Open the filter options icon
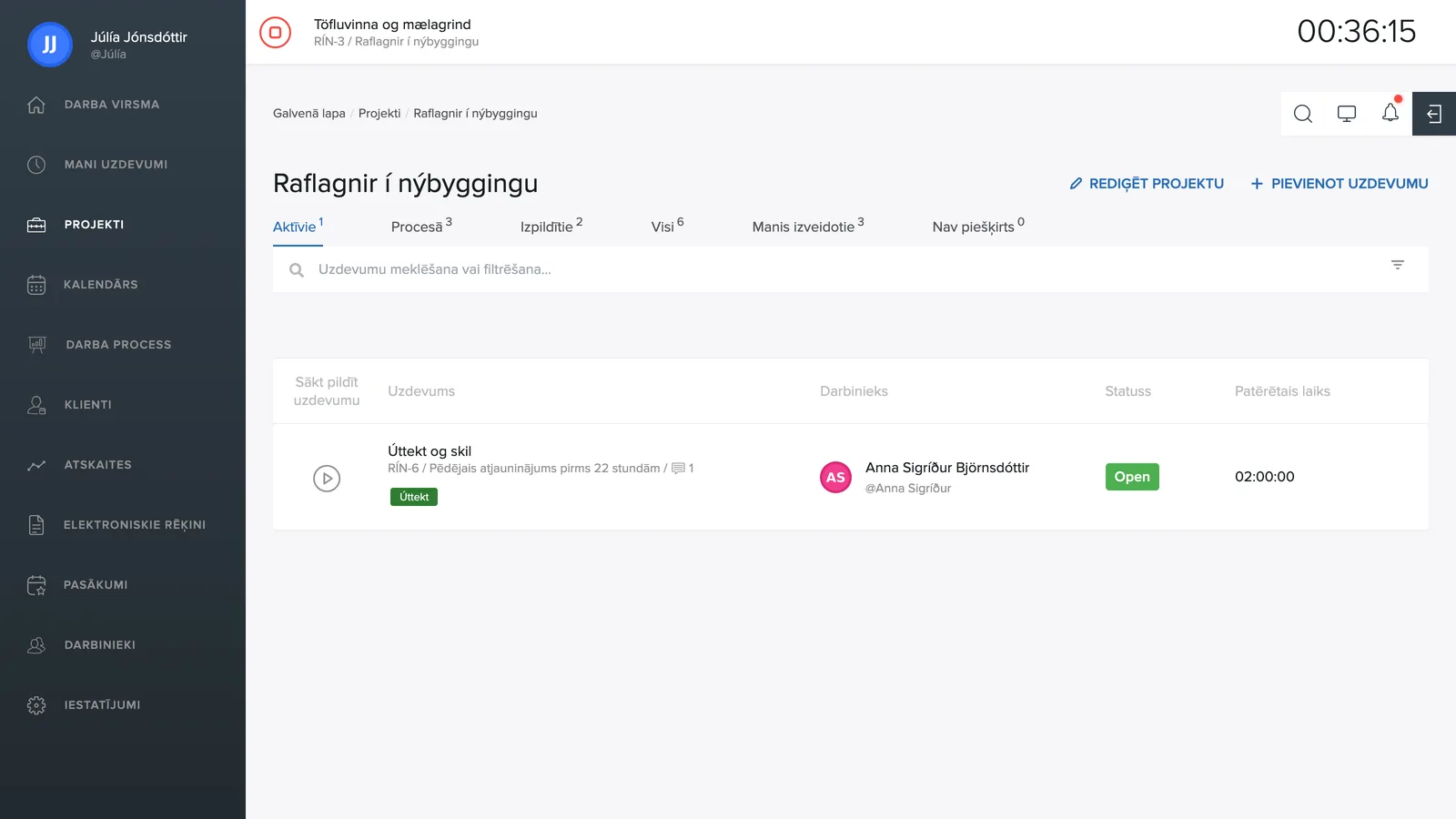Image resolution: width=1456 pixels, height=819 pixels. coord(1398,265)
